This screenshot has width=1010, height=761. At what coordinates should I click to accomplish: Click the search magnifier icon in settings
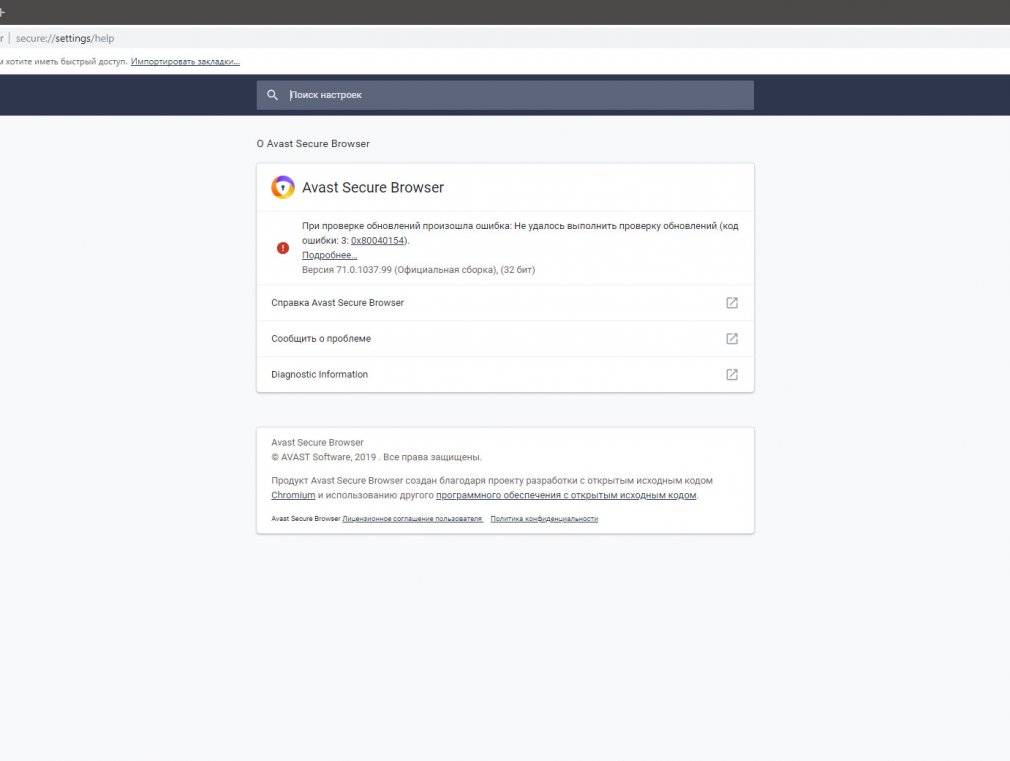click(x=272, y=95)
